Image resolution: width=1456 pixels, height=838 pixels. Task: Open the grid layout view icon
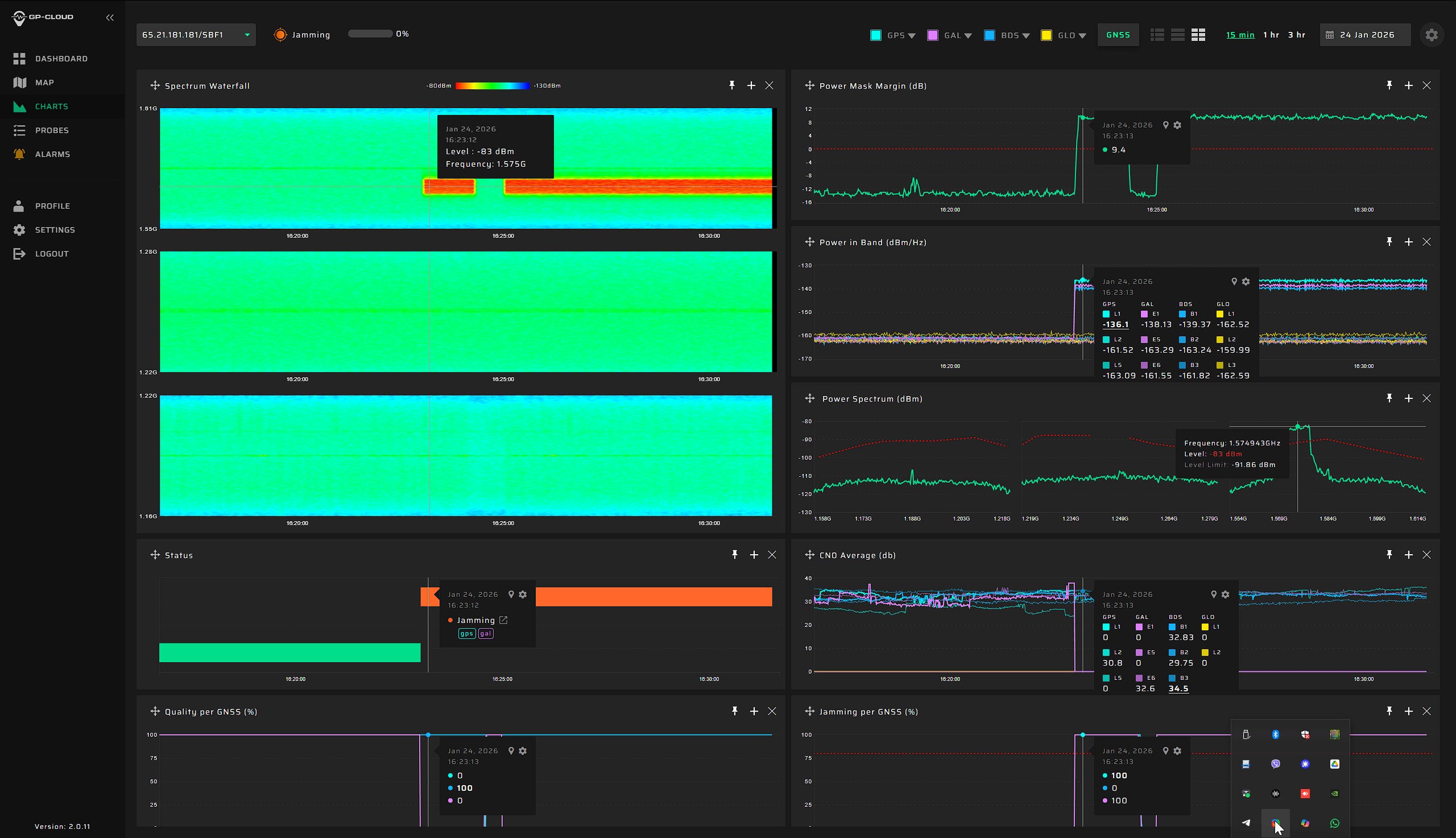point(1199,35)
